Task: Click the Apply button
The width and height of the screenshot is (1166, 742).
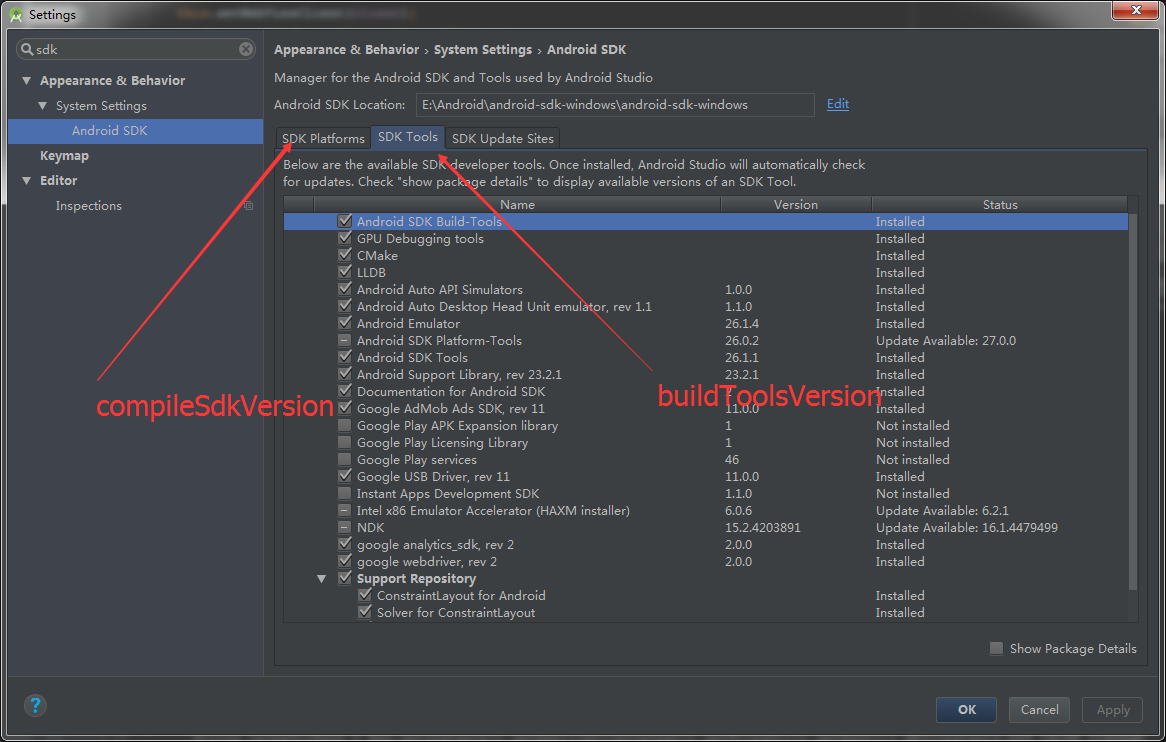Action: click(x=1112, y=709)
